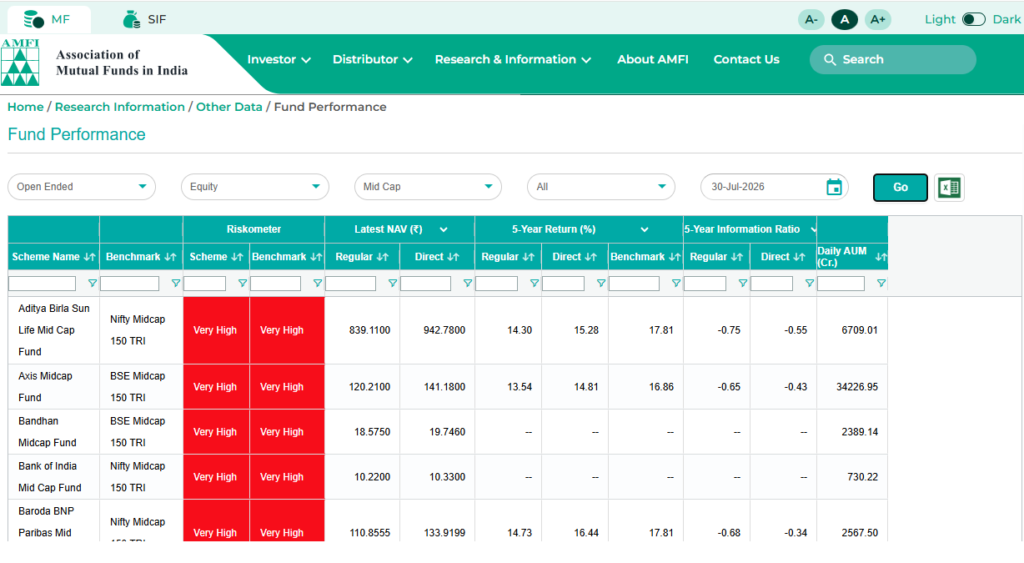
Task: Open the date picker calendar icon
Action: [x=834, y=187]
